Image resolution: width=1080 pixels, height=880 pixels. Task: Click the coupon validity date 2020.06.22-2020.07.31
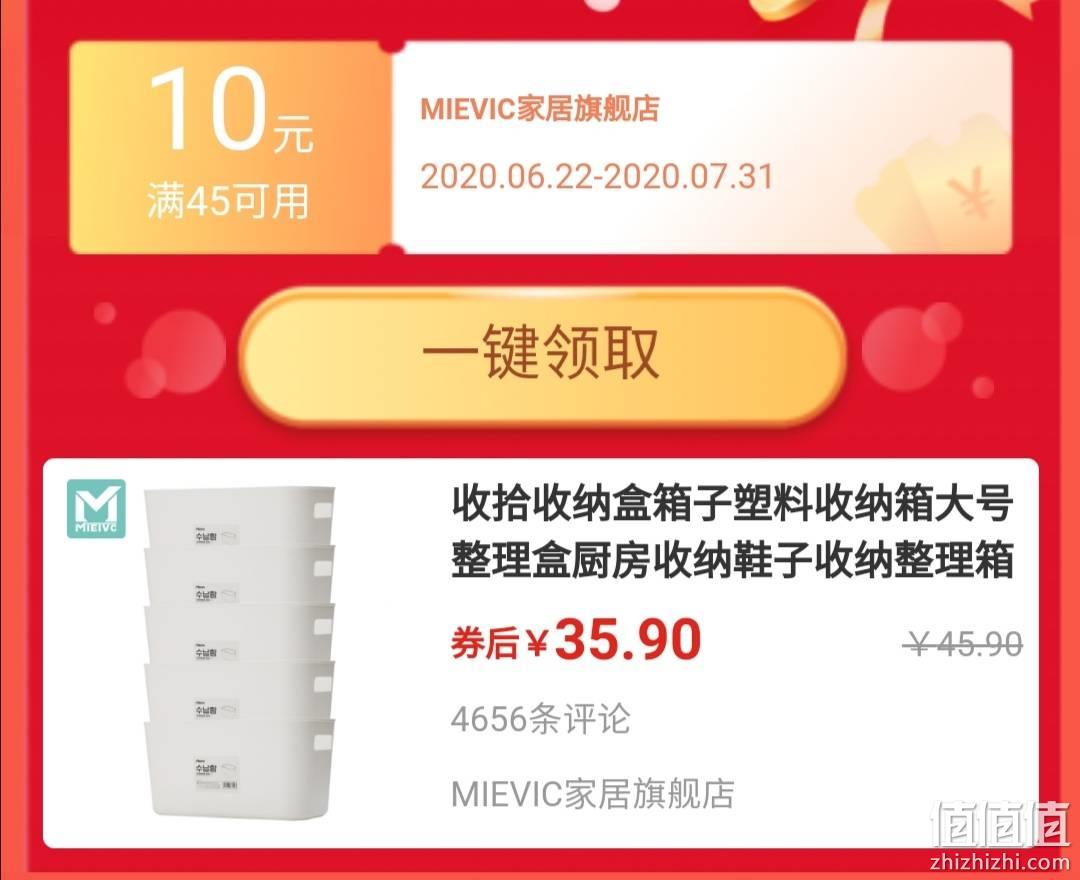click(596, 177)
